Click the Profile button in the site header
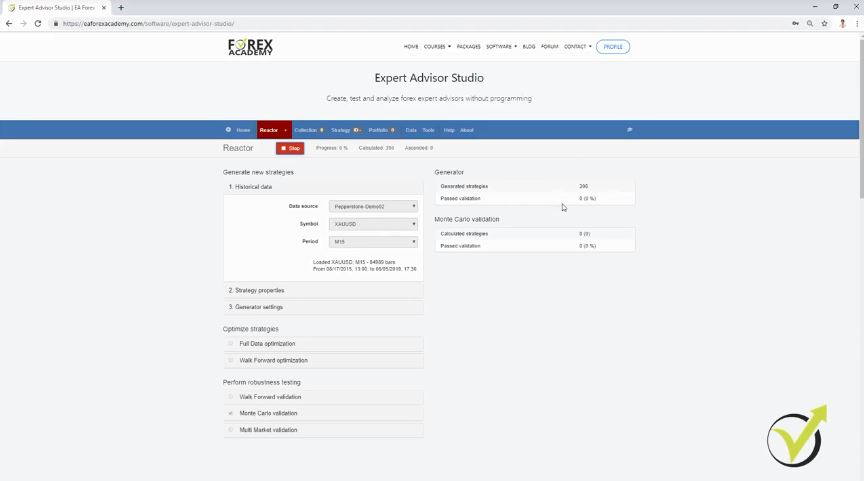This screenshot has width=864, height=481. tap(613, 47)
